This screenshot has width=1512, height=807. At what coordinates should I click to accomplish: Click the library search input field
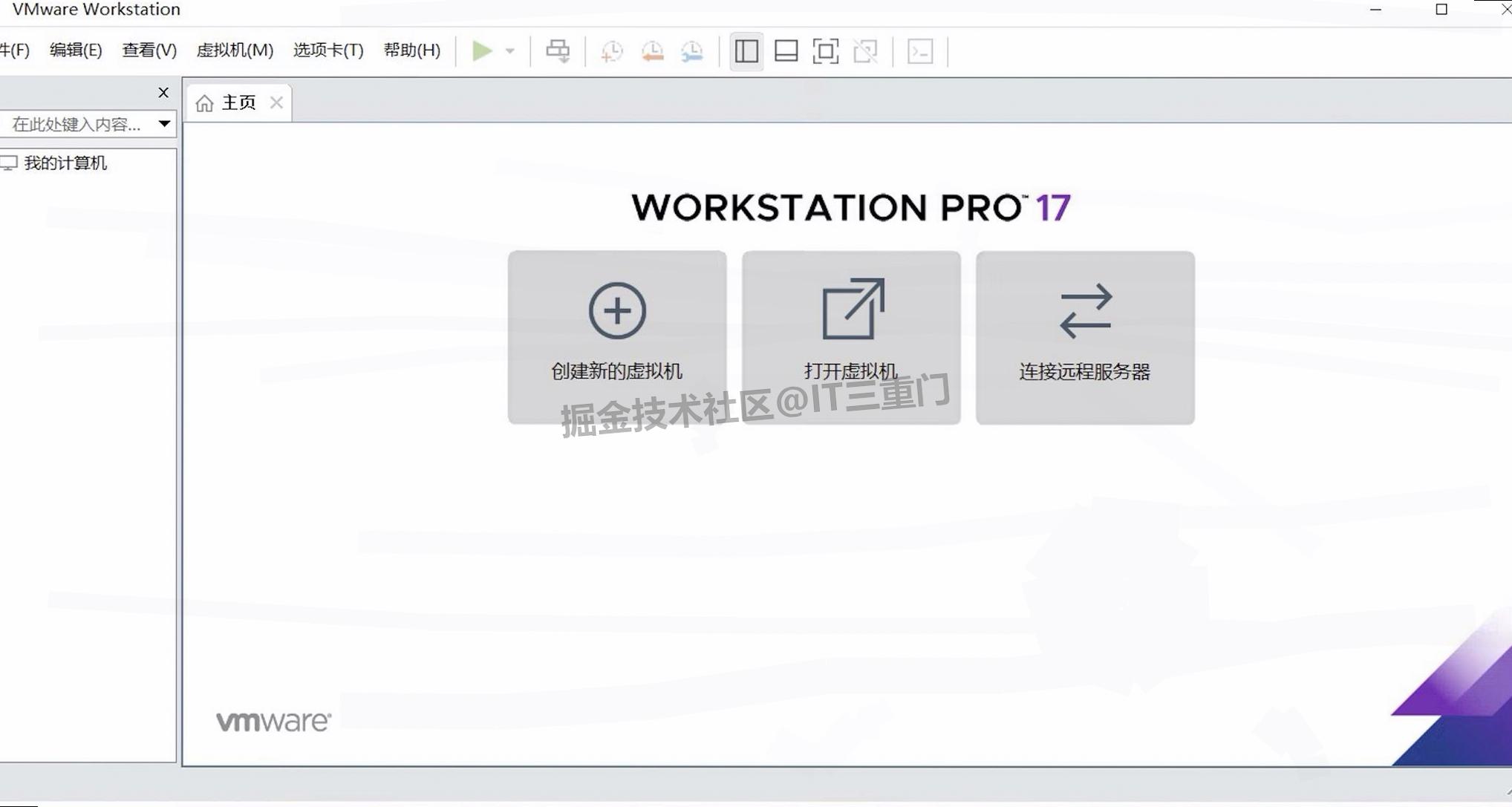74,124
